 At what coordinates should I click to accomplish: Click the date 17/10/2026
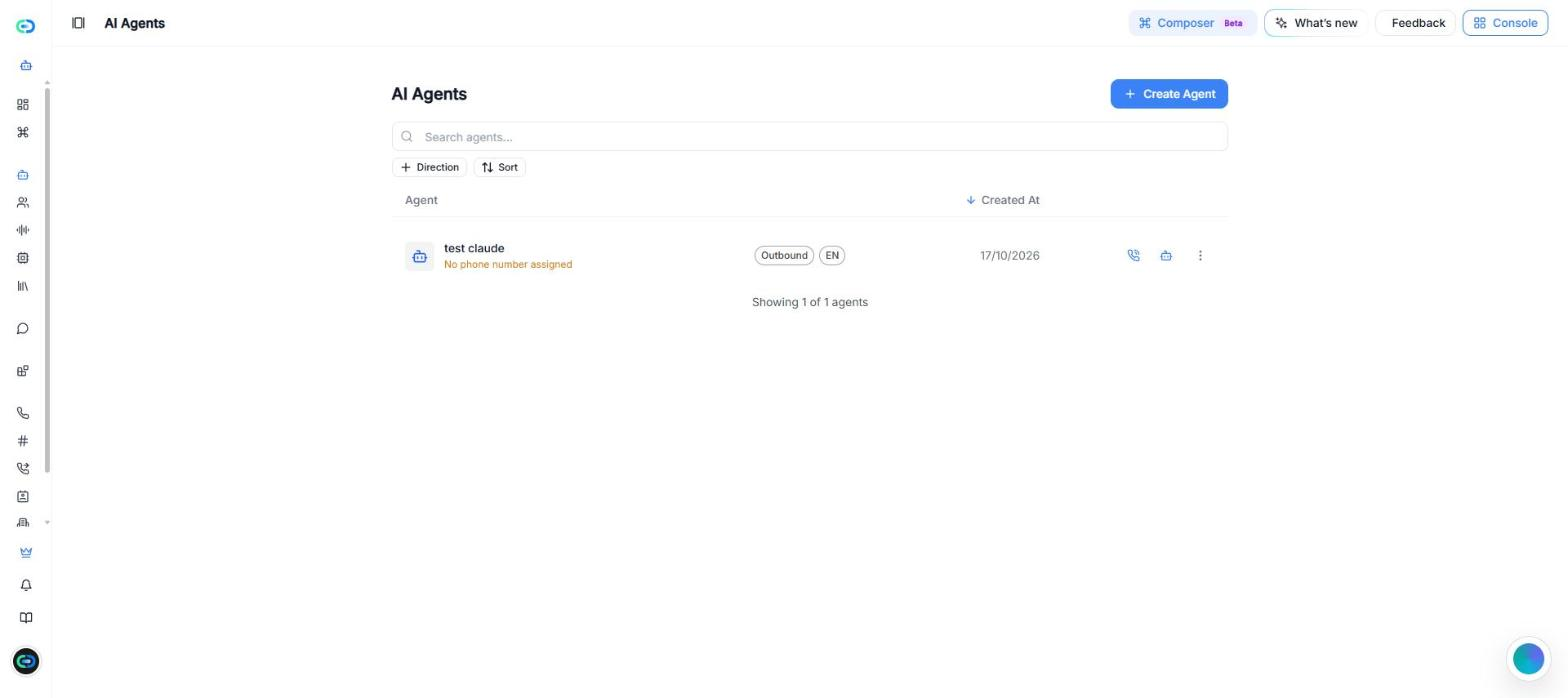point(1010,256)
